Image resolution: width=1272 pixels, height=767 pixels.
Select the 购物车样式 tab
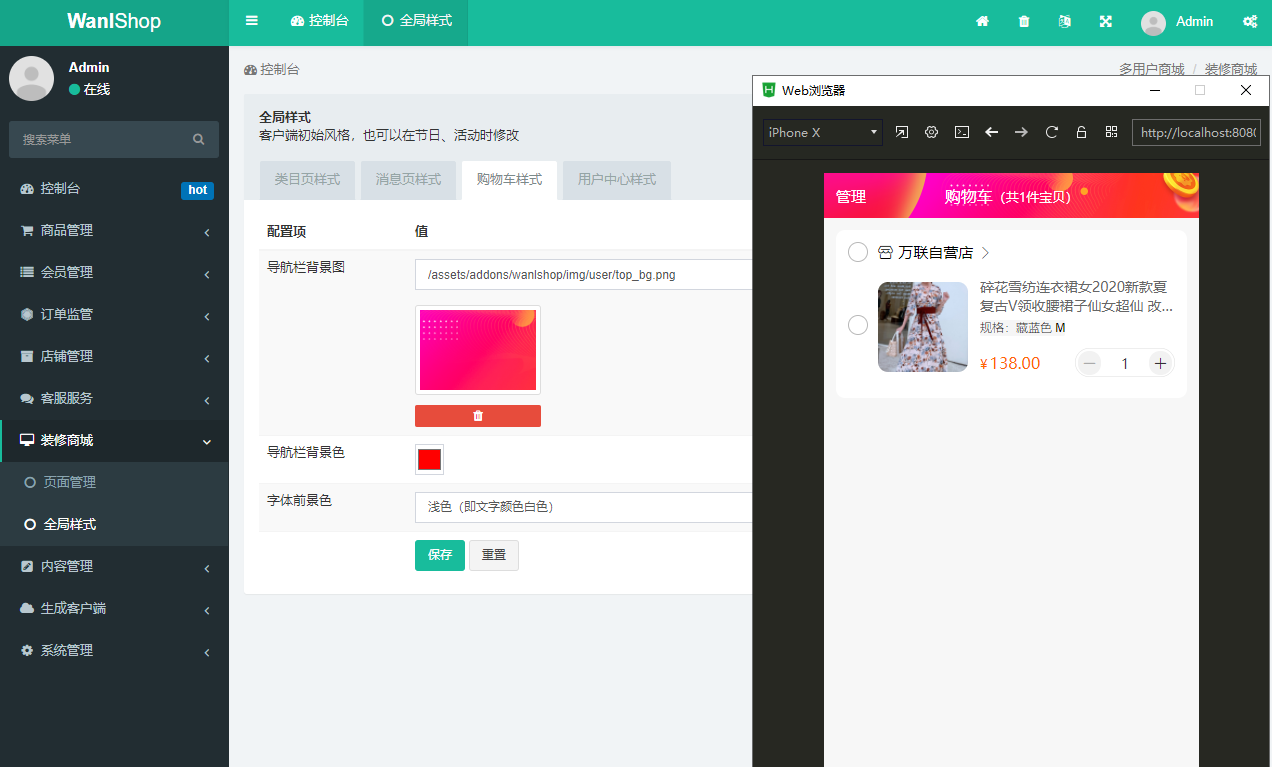click(x=509, y=180)
